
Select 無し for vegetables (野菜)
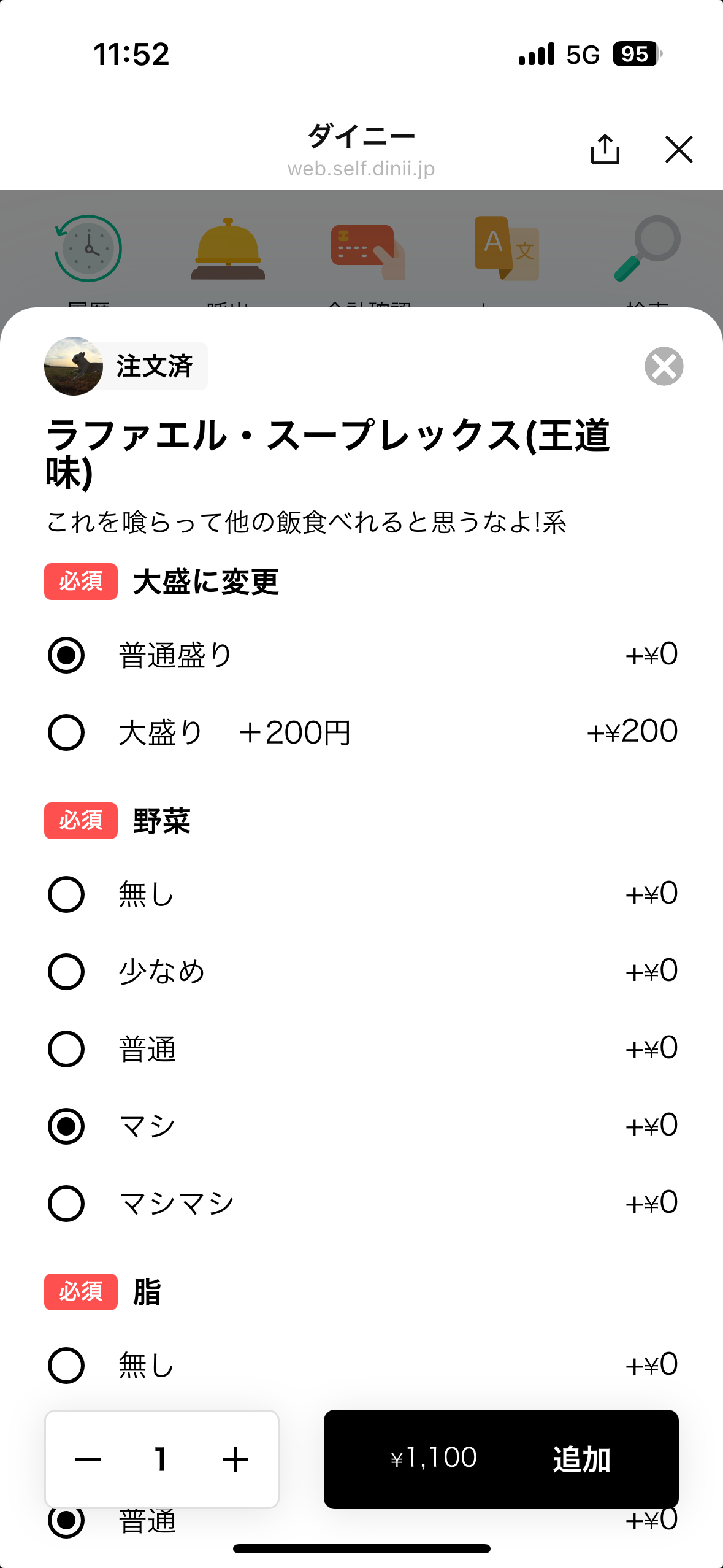coord(66,894)
